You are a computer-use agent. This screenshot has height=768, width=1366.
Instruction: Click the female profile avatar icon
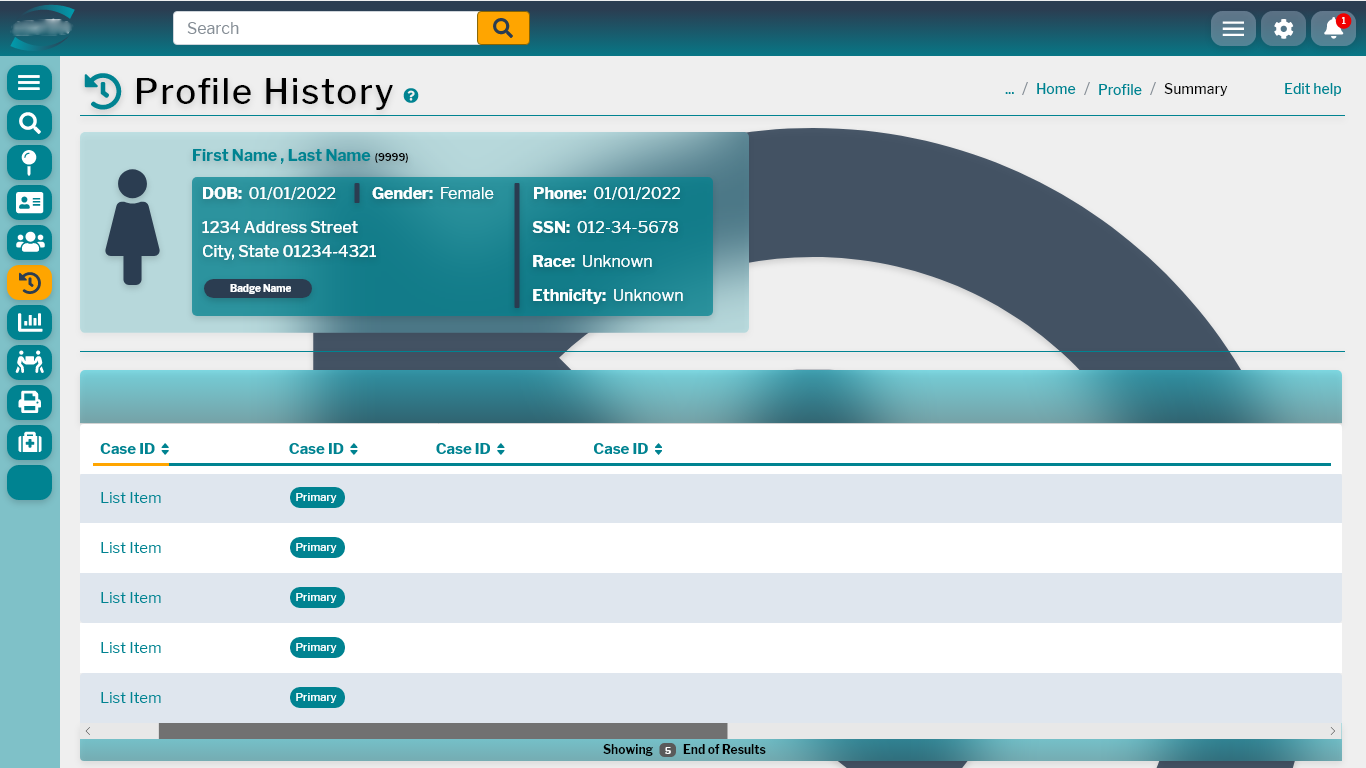132,227
